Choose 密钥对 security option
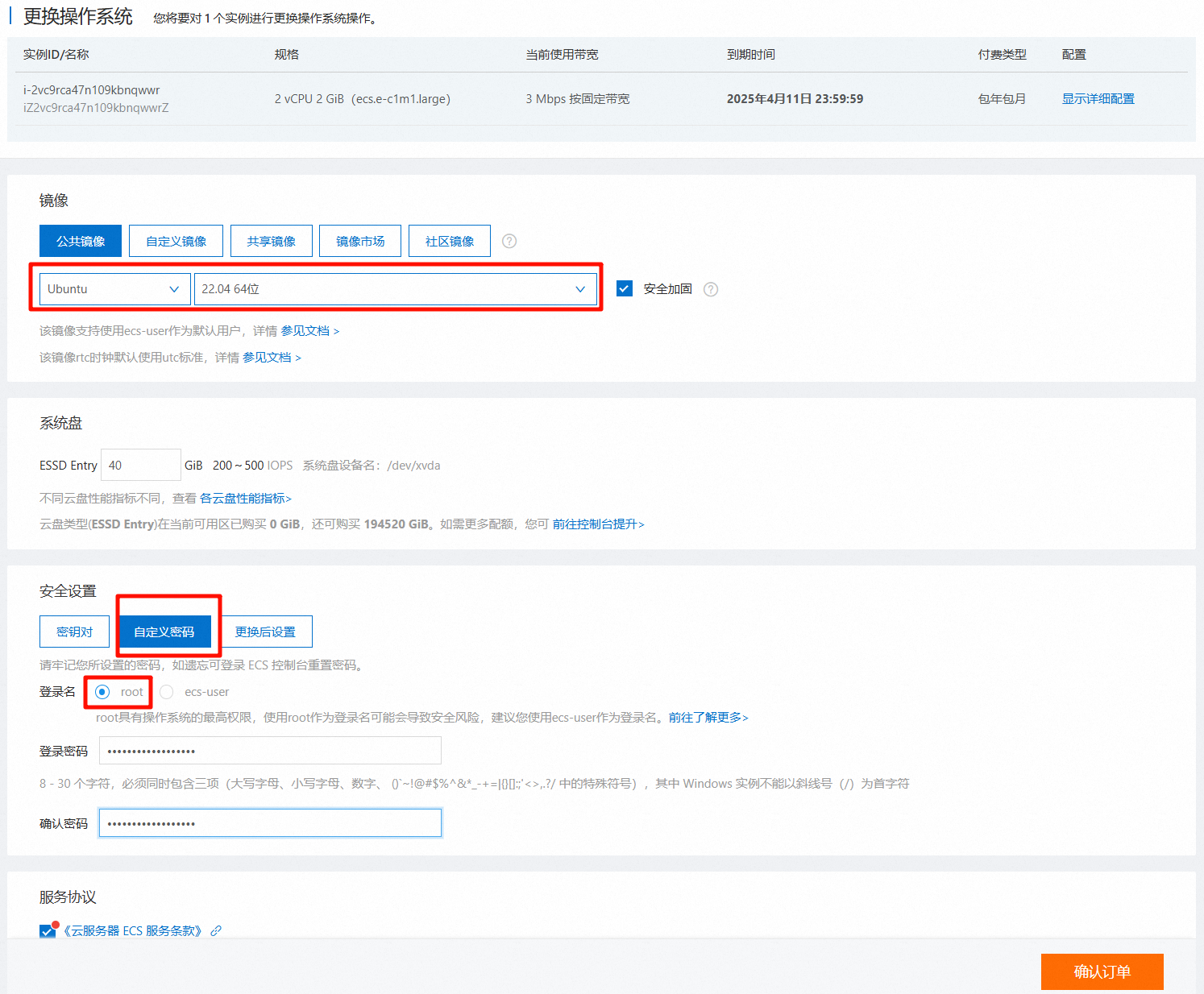 (x=74, y=632)
